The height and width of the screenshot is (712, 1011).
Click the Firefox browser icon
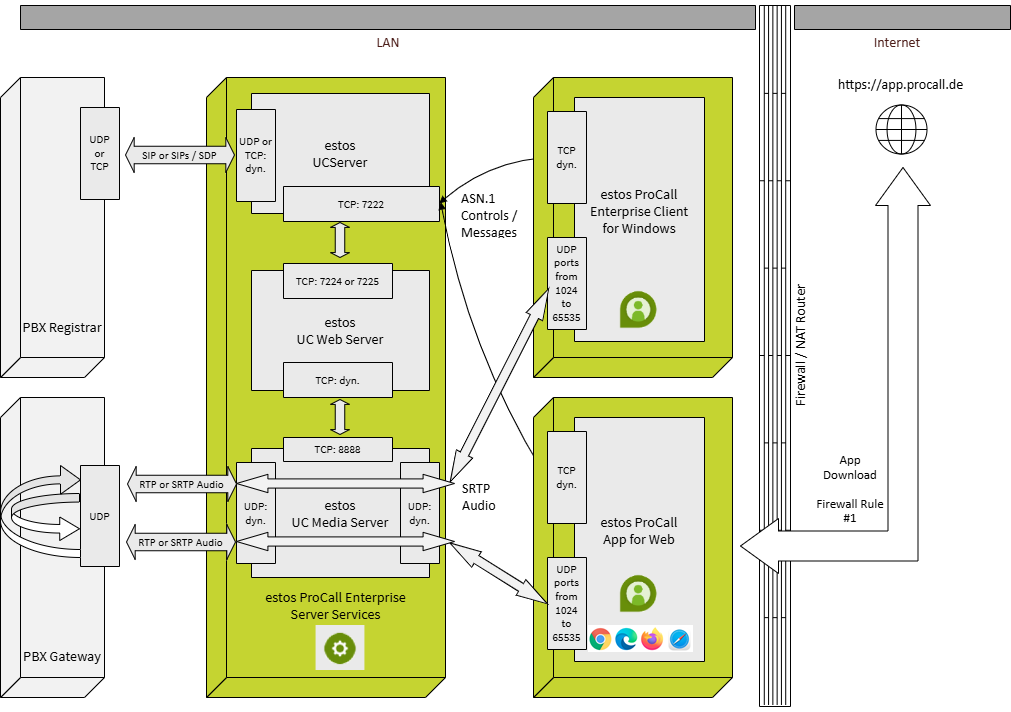(x=653, y=639)
